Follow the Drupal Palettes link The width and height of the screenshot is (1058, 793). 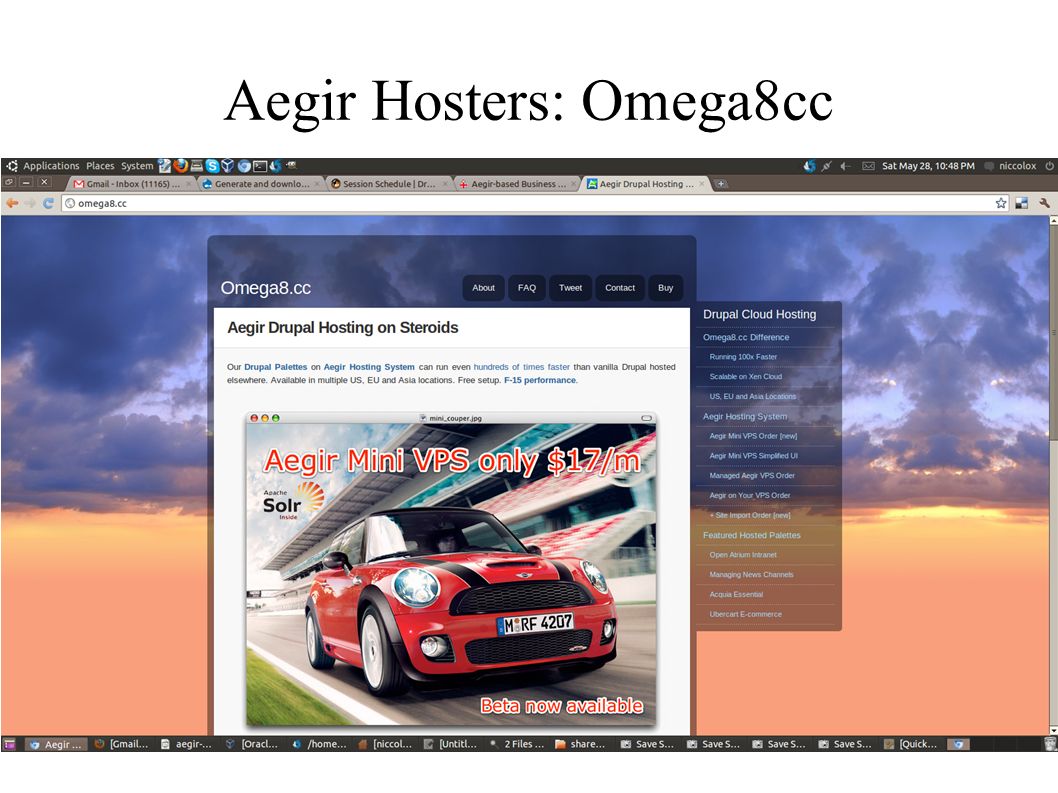[x=275, y=367]
